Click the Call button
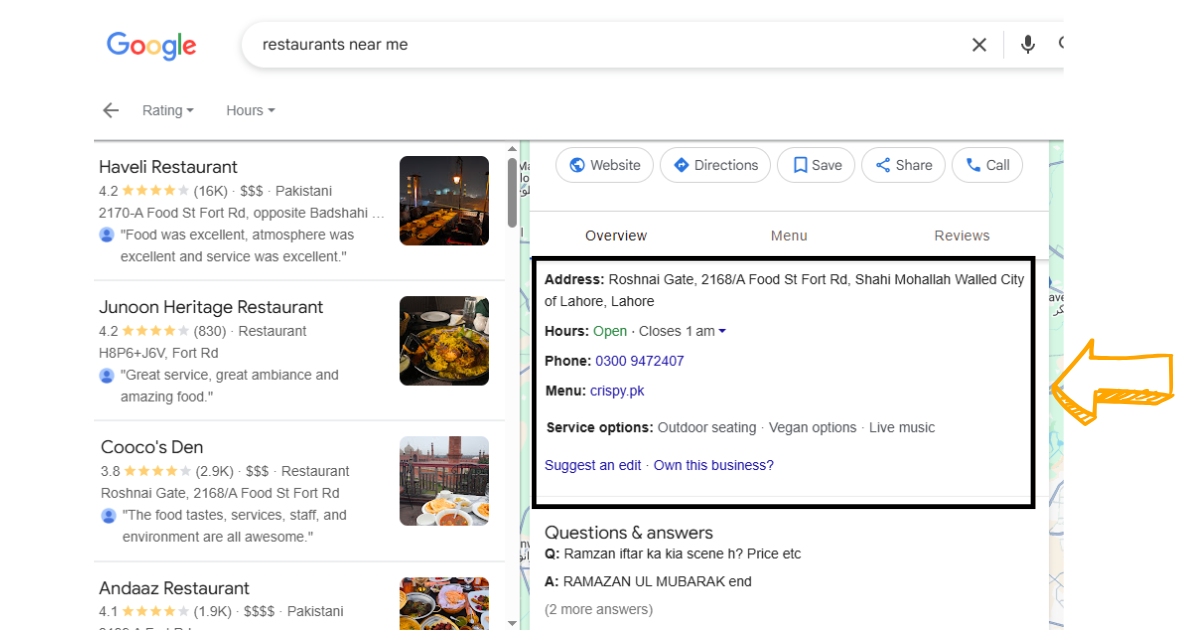 (x=987, y=165)
